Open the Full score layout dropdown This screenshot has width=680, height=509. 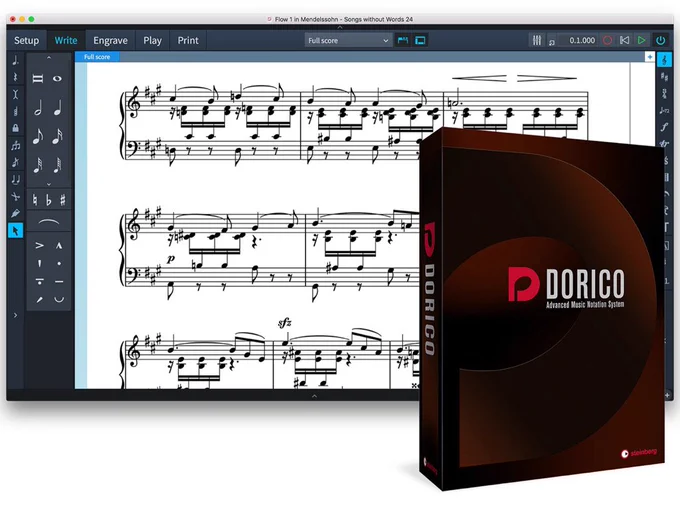pyautogui.click(x=348, y=40)
